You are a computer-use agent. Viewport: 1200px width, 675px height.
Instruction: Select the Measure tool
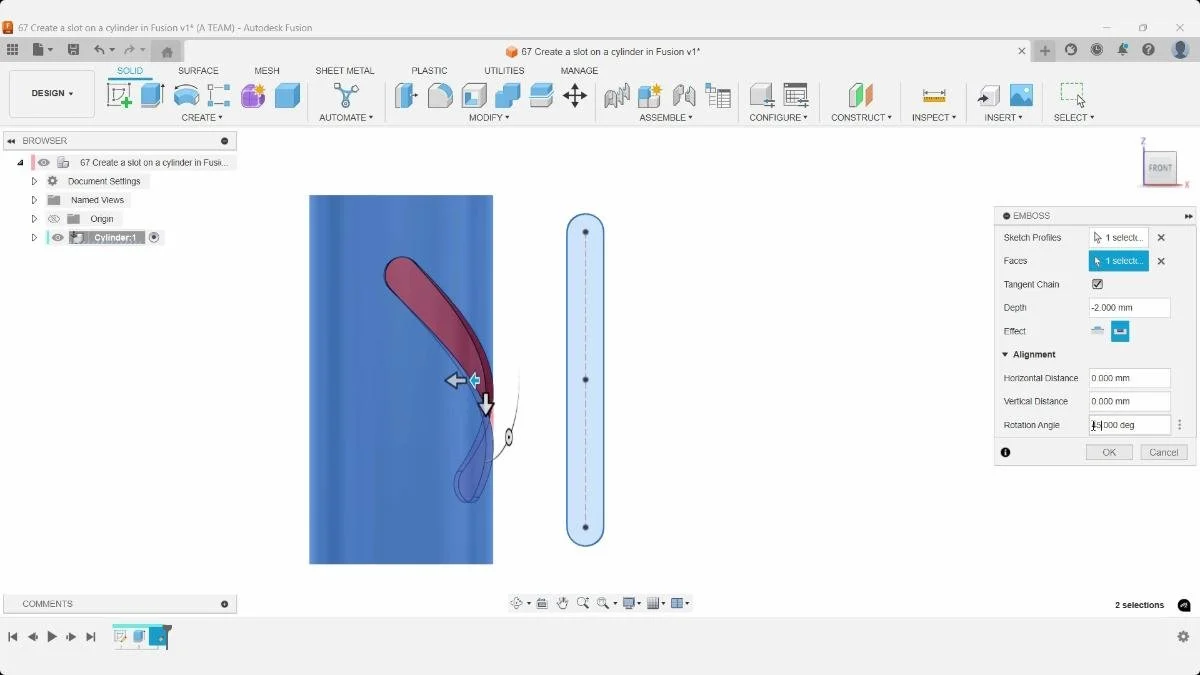click(x=934, y=95)
